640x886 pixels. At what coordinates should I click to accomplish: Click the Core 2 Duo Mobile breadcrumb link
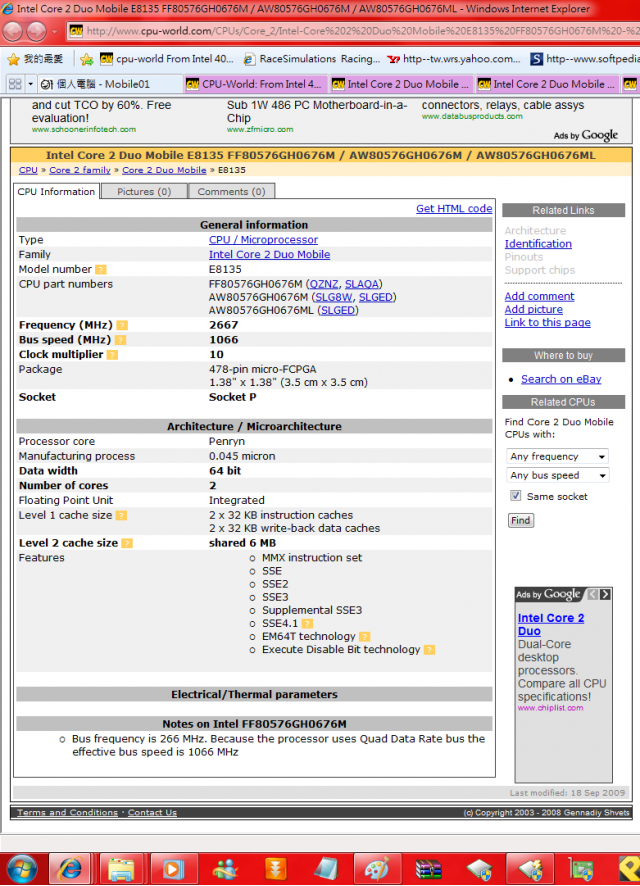(x=164, y=170)
